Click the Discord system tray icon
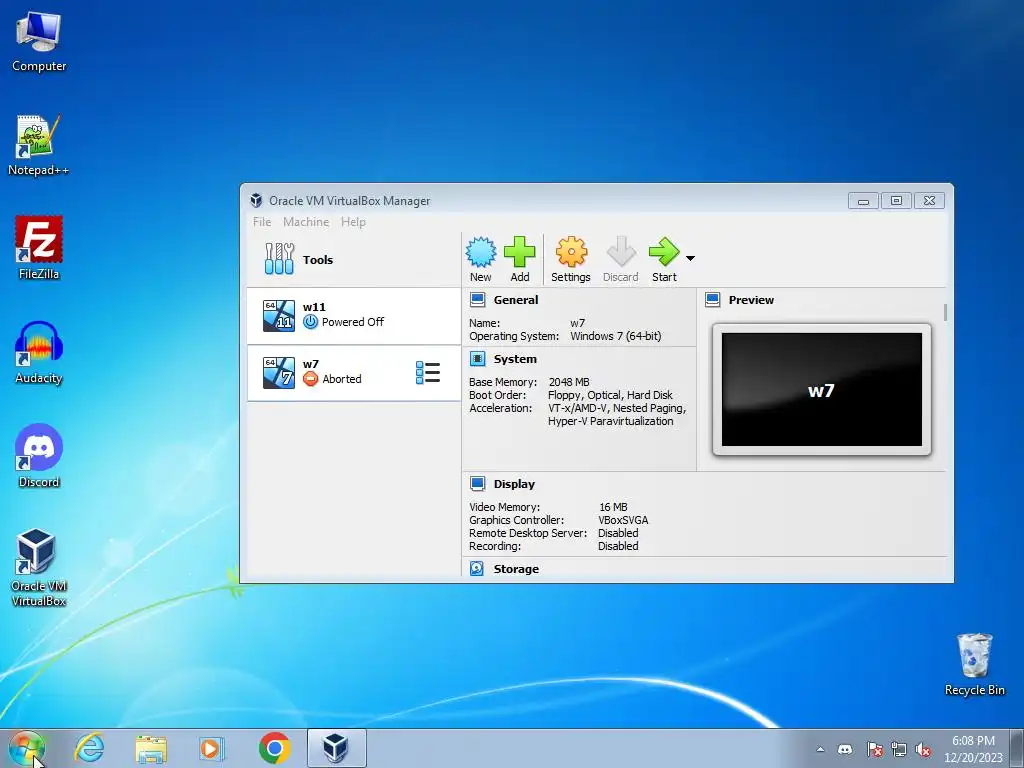1024x768 pixels. coord(845,749)
